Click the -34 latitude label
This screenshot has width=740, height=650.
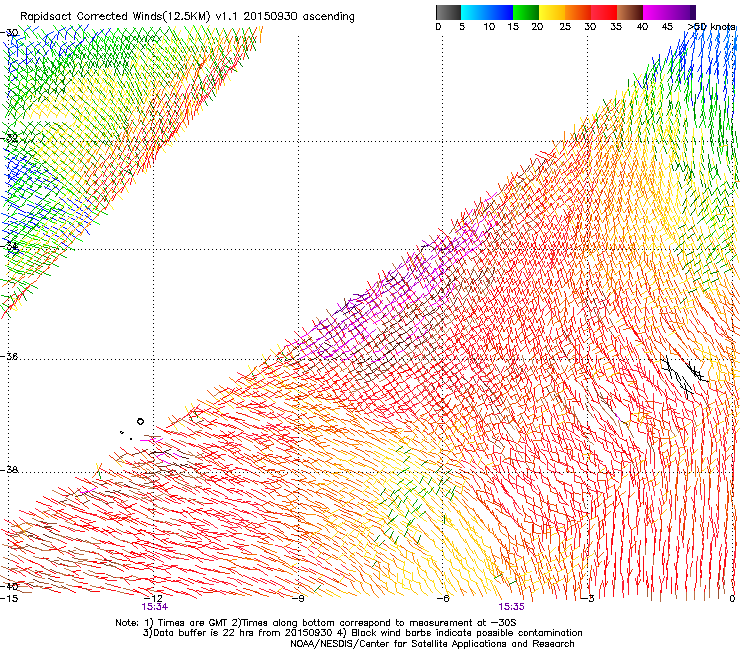[10, 246]
